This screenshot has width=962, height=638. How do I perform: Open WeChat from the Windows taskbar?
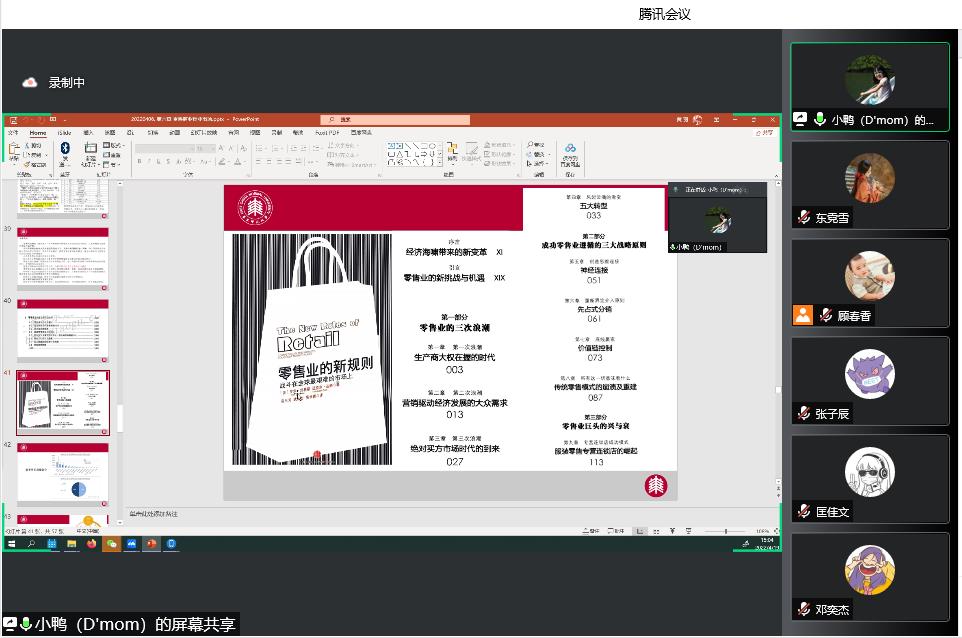point(112,544)
